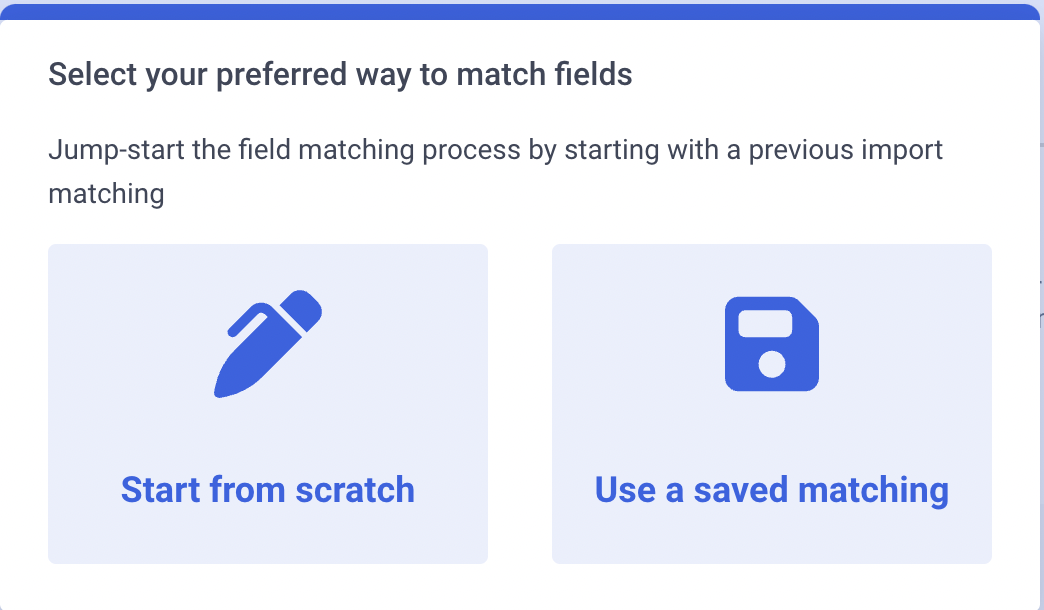Click the words previous import in description
1044x610 pixels.
coord(846,150)
